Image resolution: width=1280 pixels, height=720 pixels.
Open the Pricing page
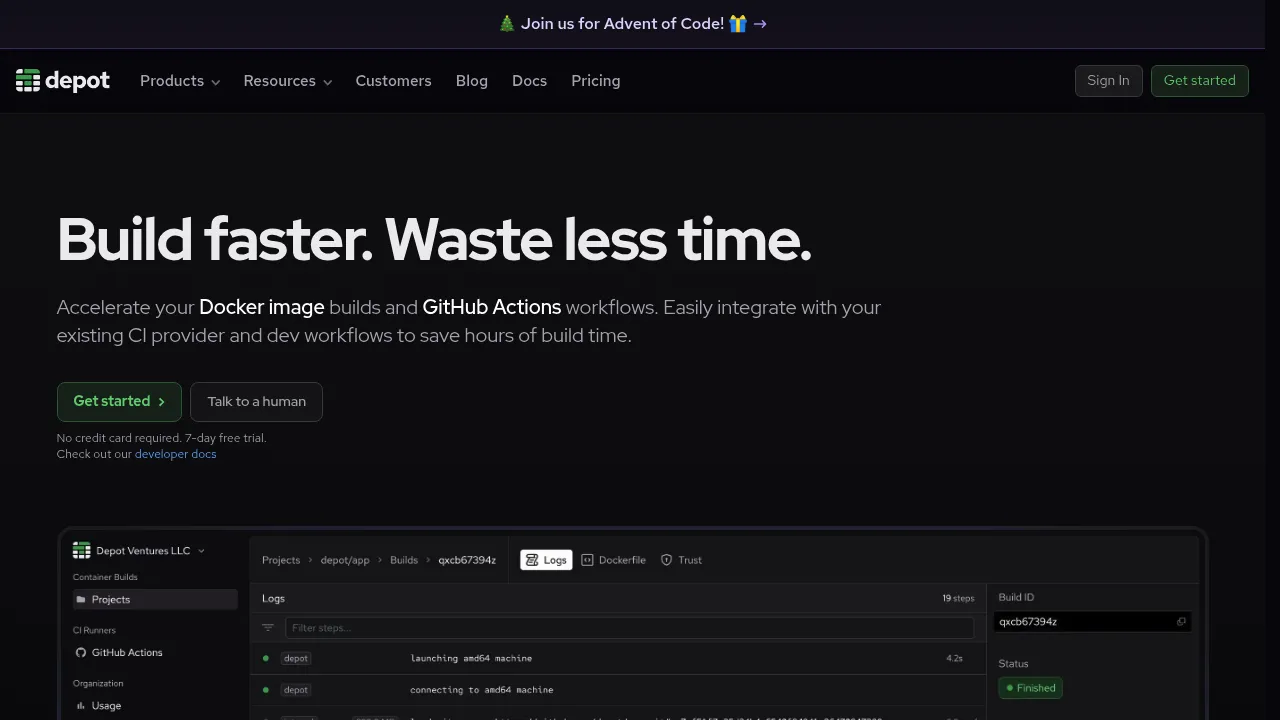pos(596,81)
